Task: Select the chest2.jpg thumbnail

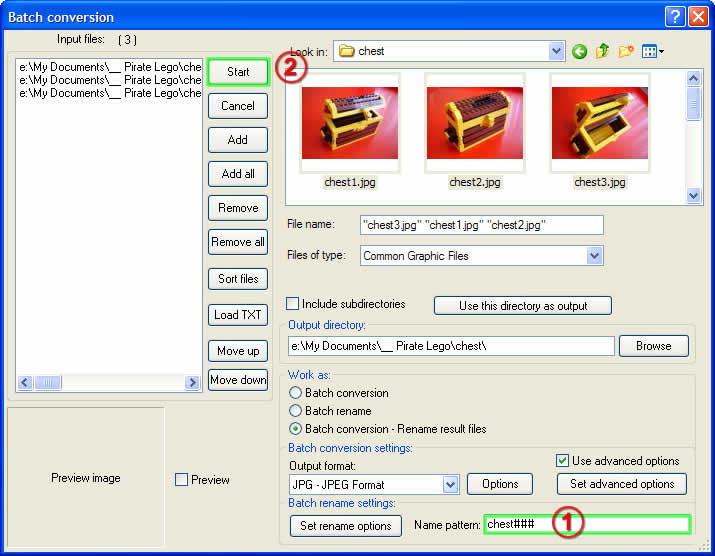Action: pos(475,123)
